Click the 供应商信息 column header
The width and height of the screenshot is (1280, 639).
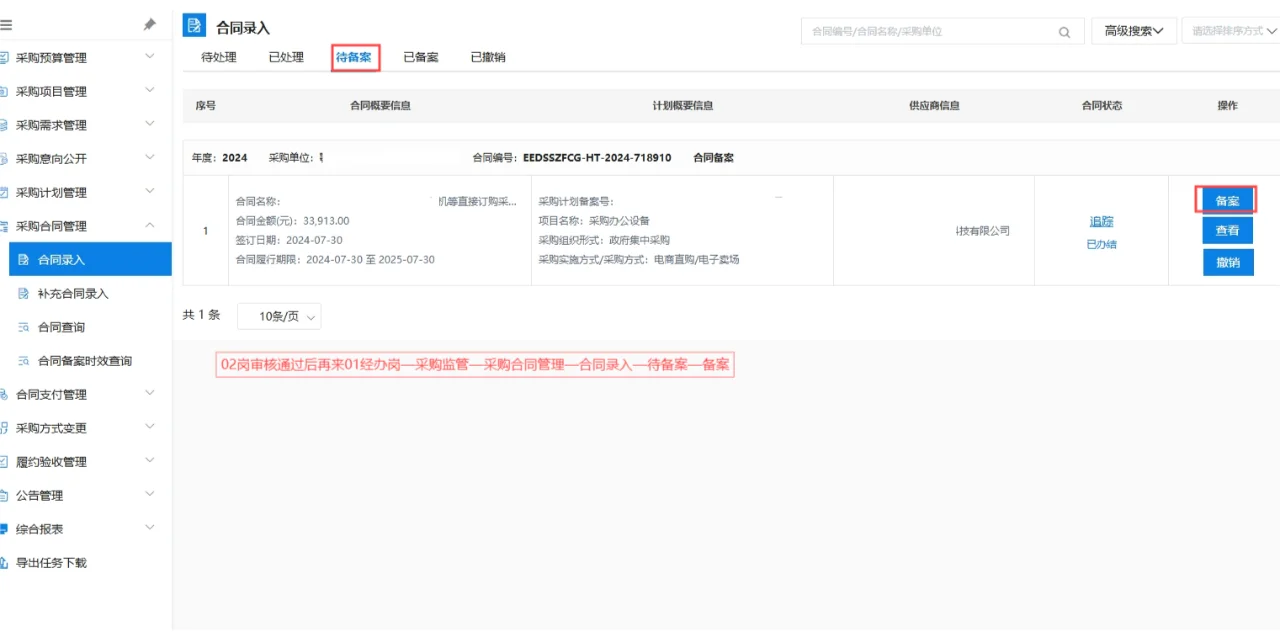pos(934,106)
